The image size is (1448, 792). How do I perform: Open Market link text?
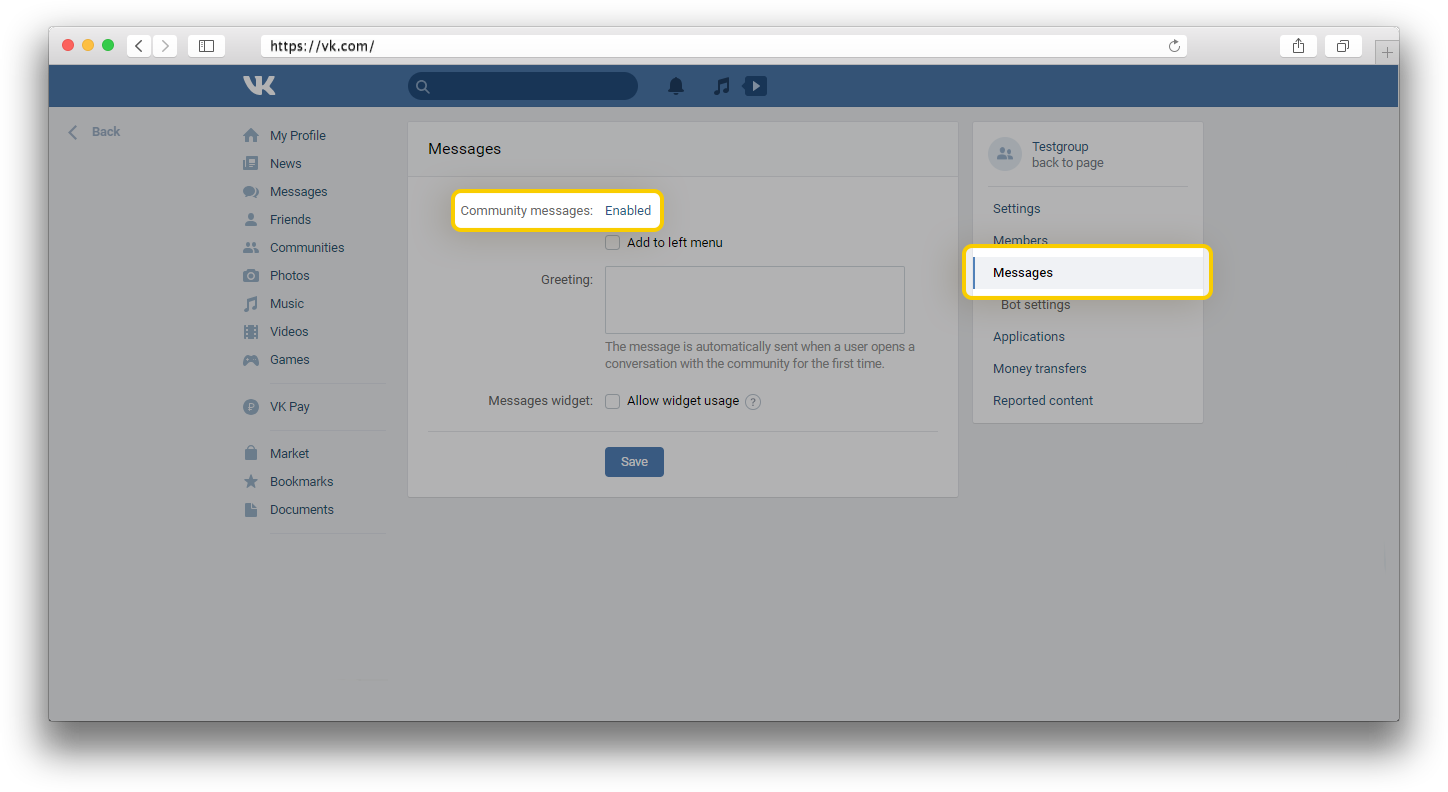pyautogui.click(x=289, y=453)
